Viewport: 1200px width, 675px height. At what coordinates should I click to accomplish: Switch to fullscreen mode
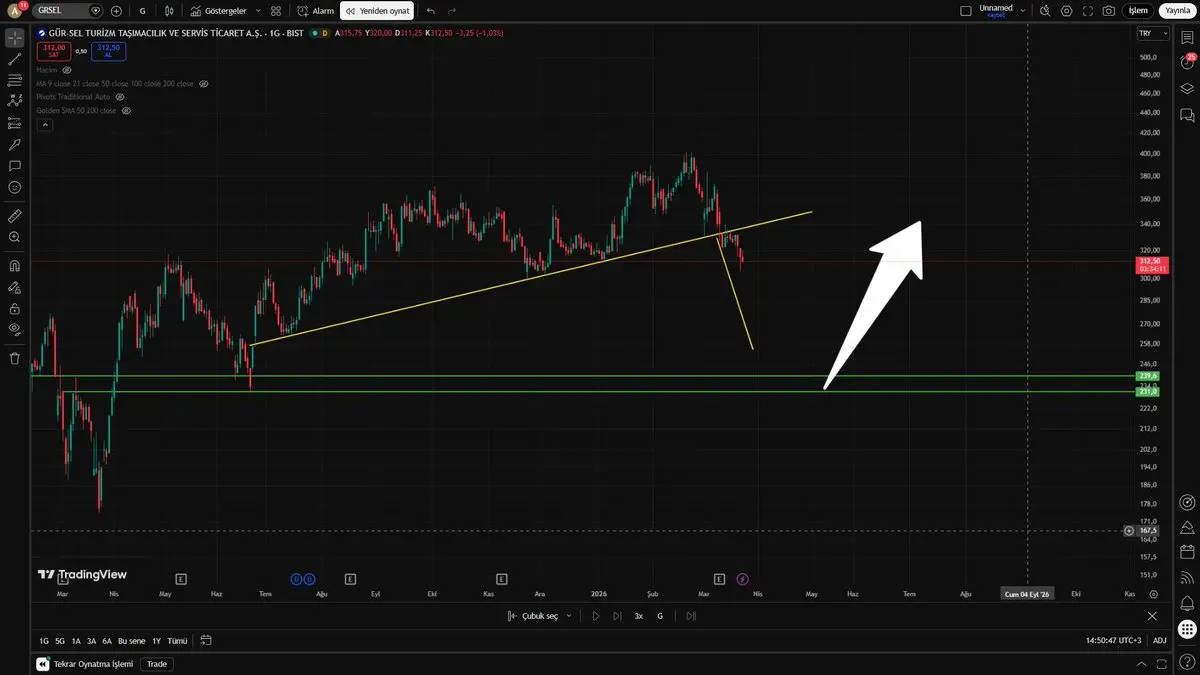point(1087,10)
